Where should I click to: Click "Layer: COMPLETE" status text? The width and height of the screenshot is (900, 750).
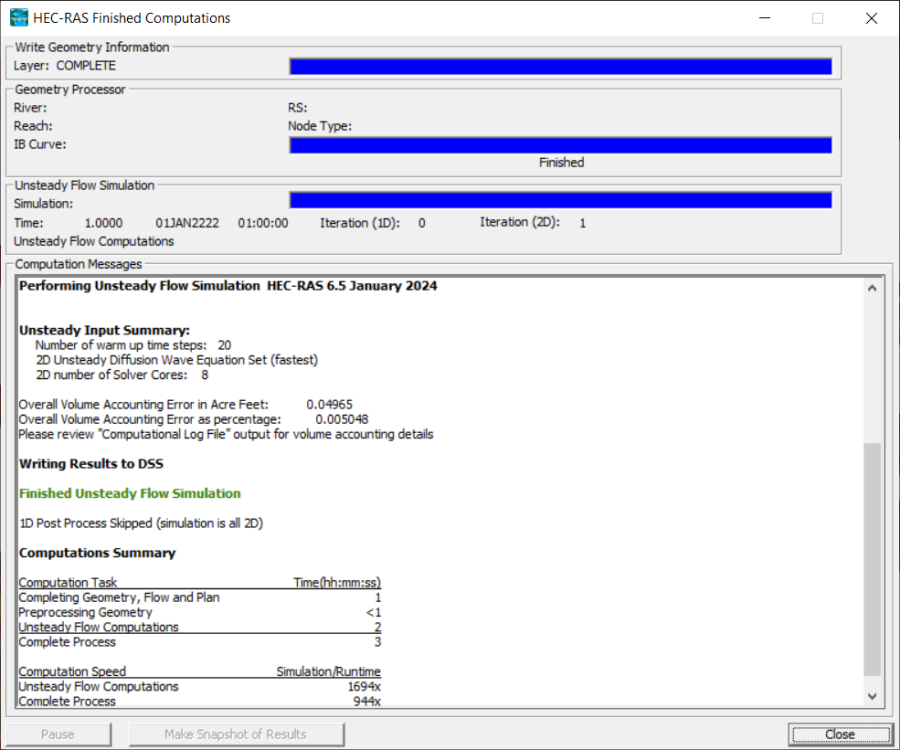[64, 65]
